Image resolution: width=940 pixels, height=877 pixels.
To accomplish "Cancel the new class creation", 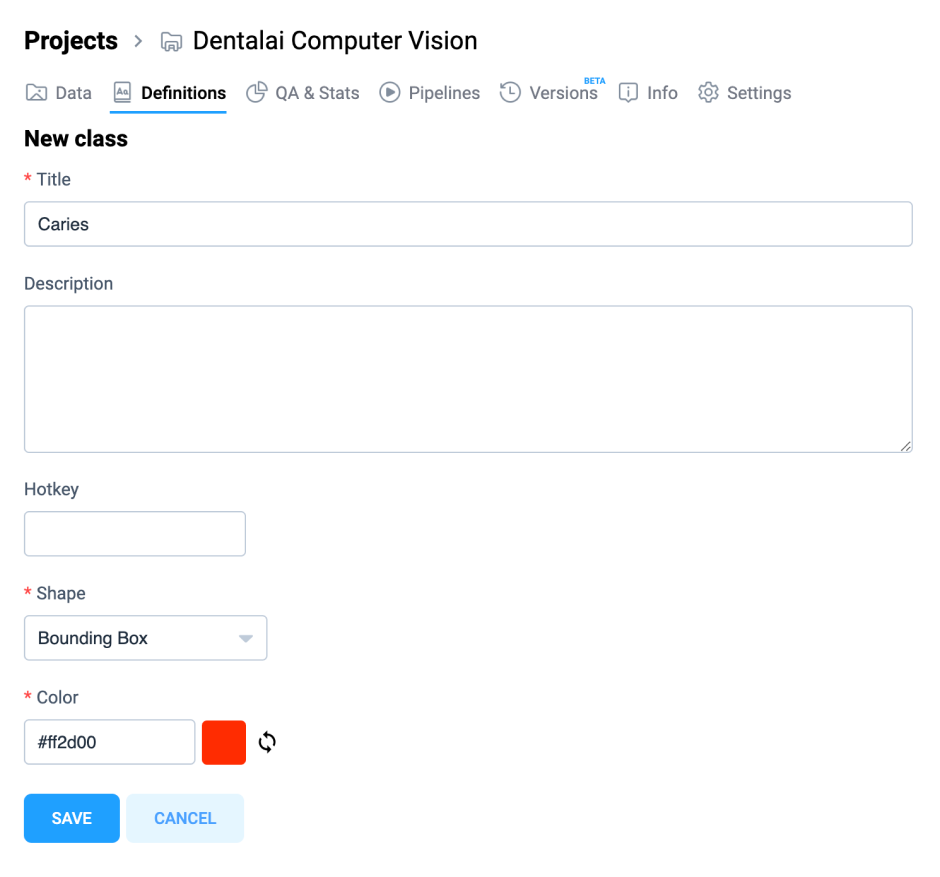I will (185, 818).
